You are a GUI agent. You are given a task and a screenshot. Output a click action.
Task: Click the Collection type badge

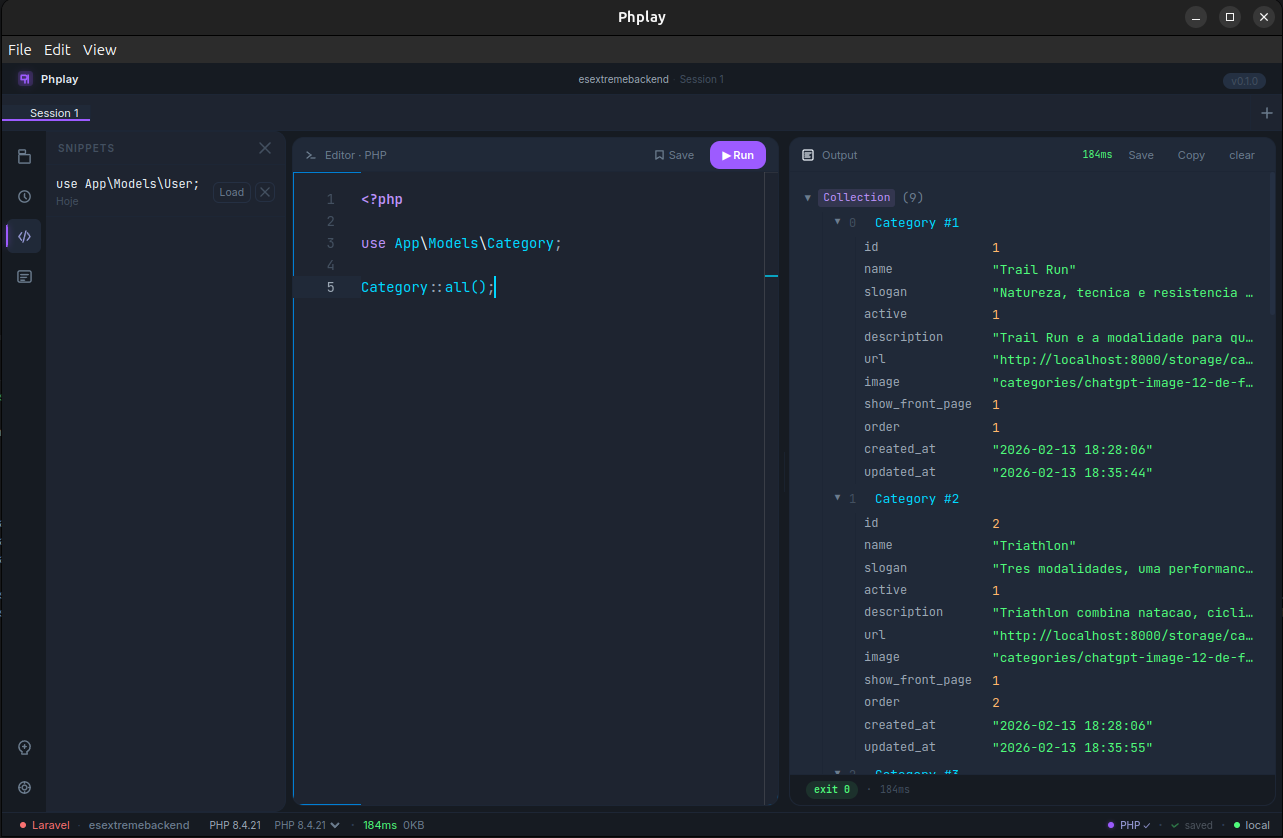click(856, 198)
